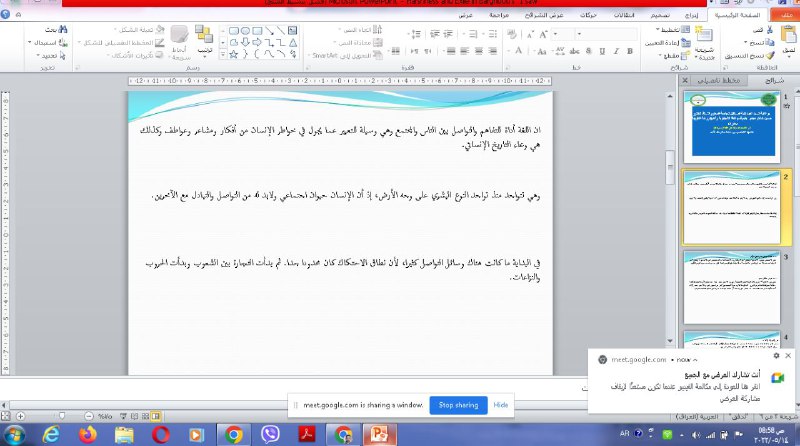Click the Decrease List Level icon
Image resolution: width=800 pixels, height=446 pixels.
tap(448, 34)
